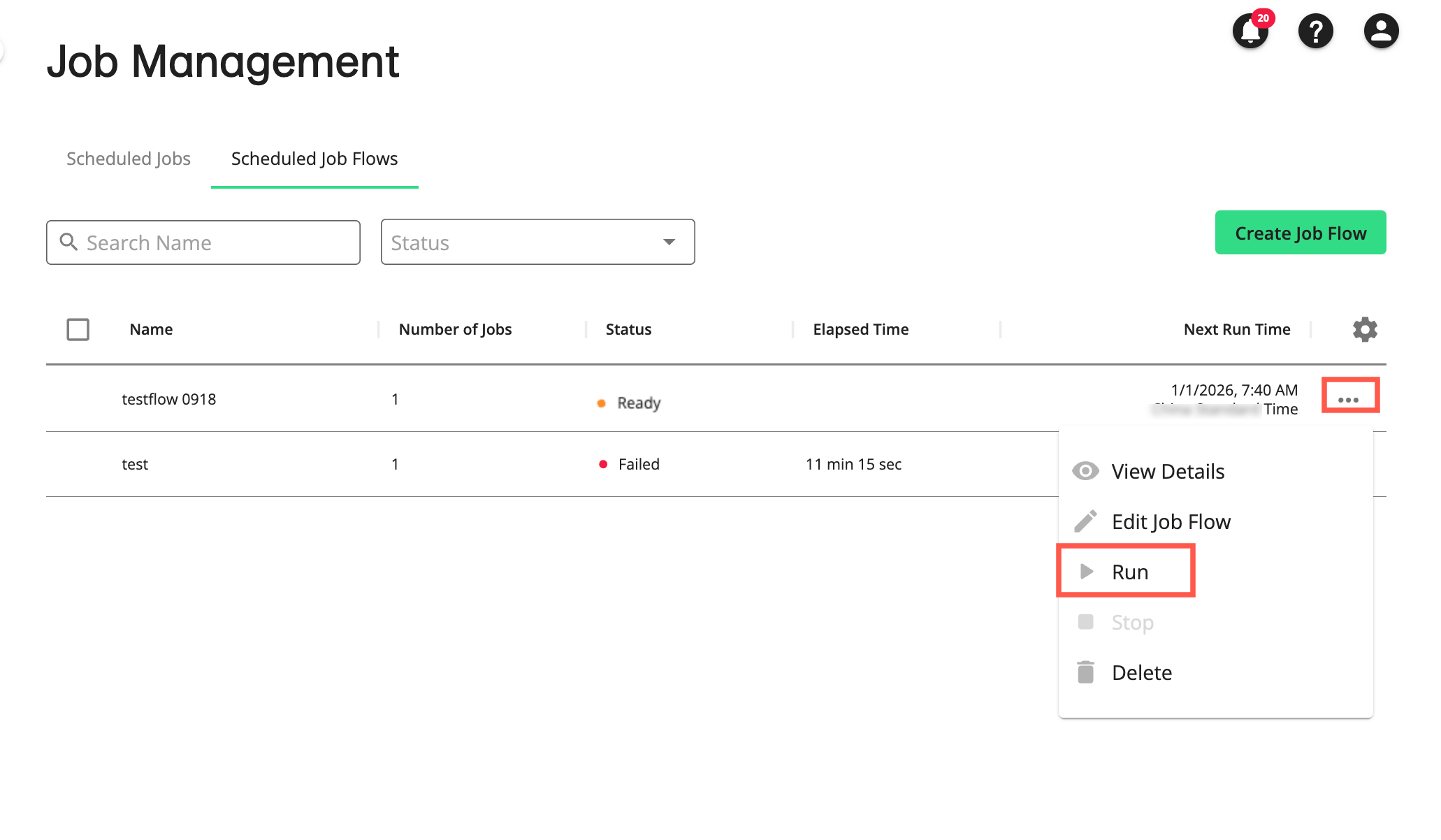Open the testflow 0918 job flow name

pyautogui.click(x=169, y=399)
